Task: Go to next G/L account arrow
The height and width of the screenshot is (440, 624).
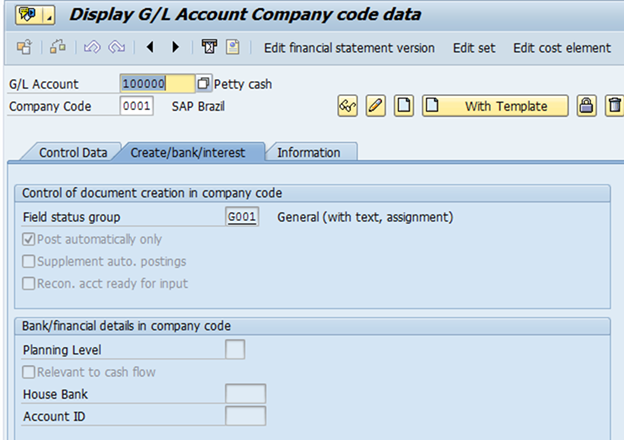Action: click(x=176, y=47)
